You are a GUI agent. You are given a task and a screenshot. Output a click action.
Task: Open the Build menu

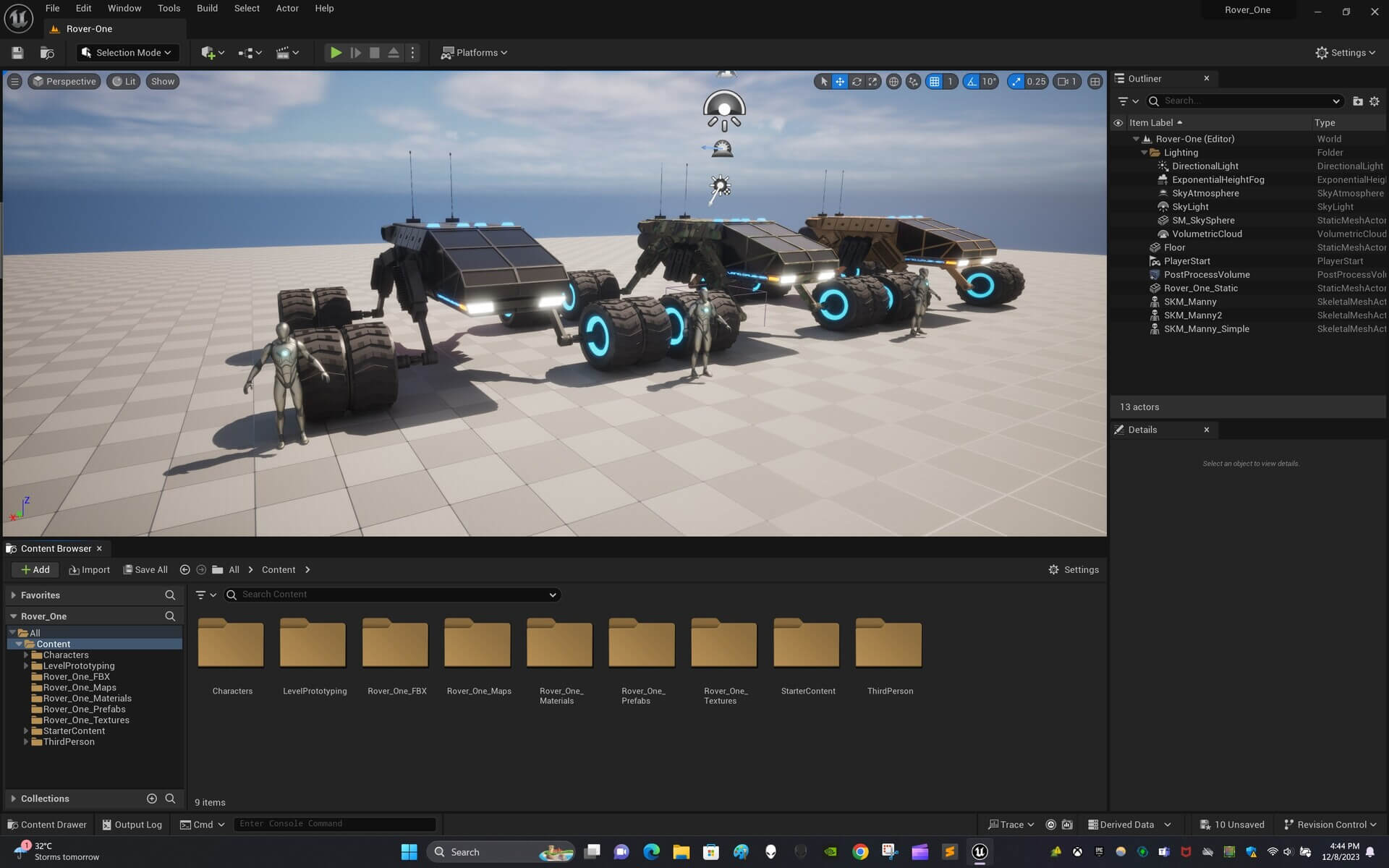pos(207,8)
